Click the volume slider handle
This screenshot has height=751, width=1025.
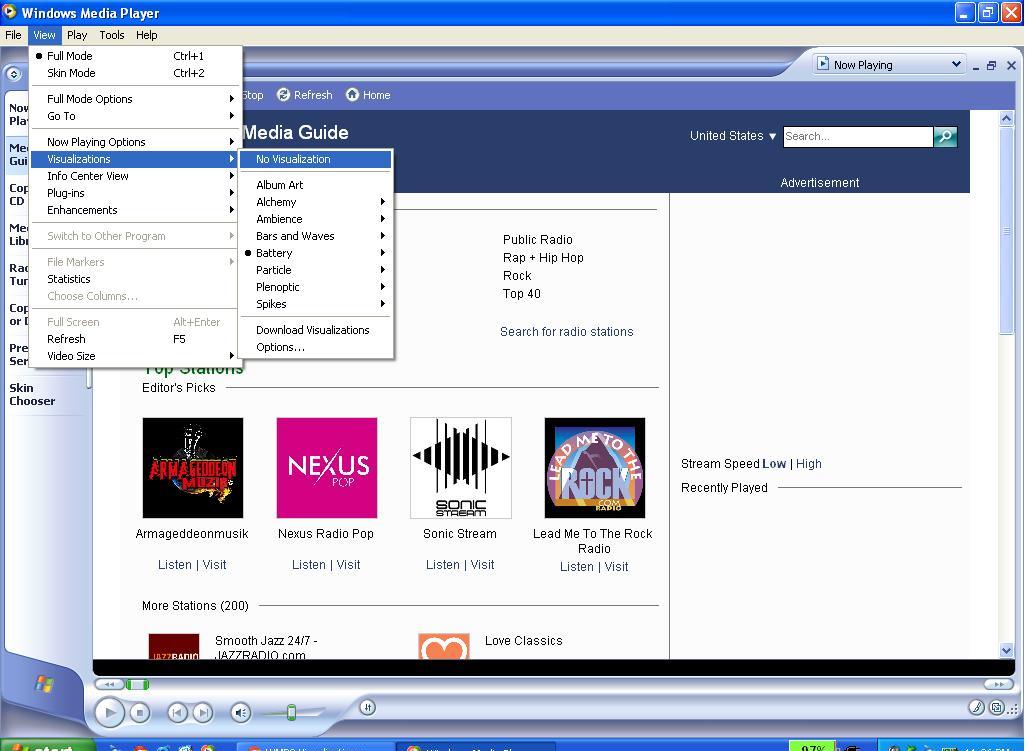click(x=292, y=712)
